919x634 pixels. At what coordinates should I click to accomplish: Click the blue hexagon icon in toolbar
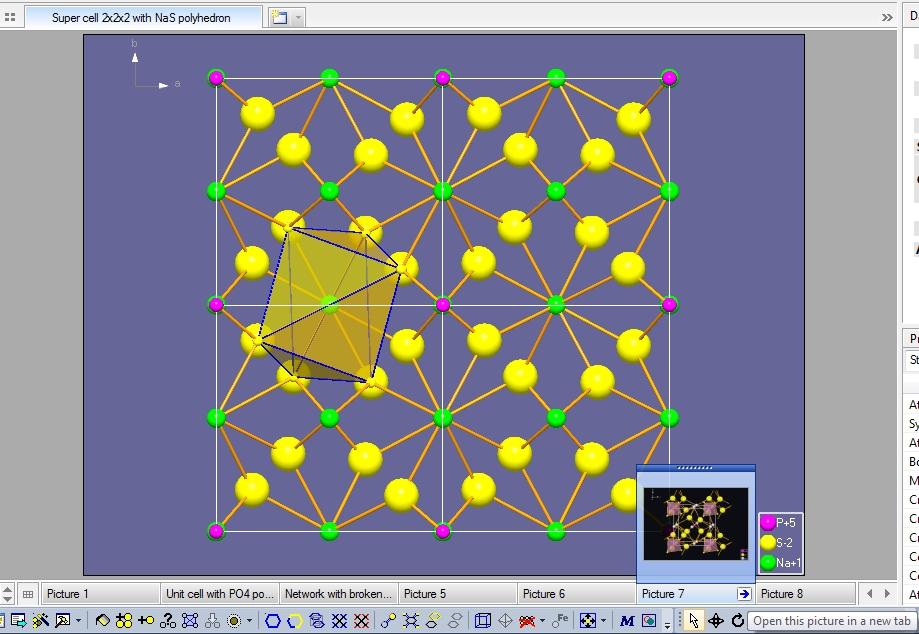273,621
